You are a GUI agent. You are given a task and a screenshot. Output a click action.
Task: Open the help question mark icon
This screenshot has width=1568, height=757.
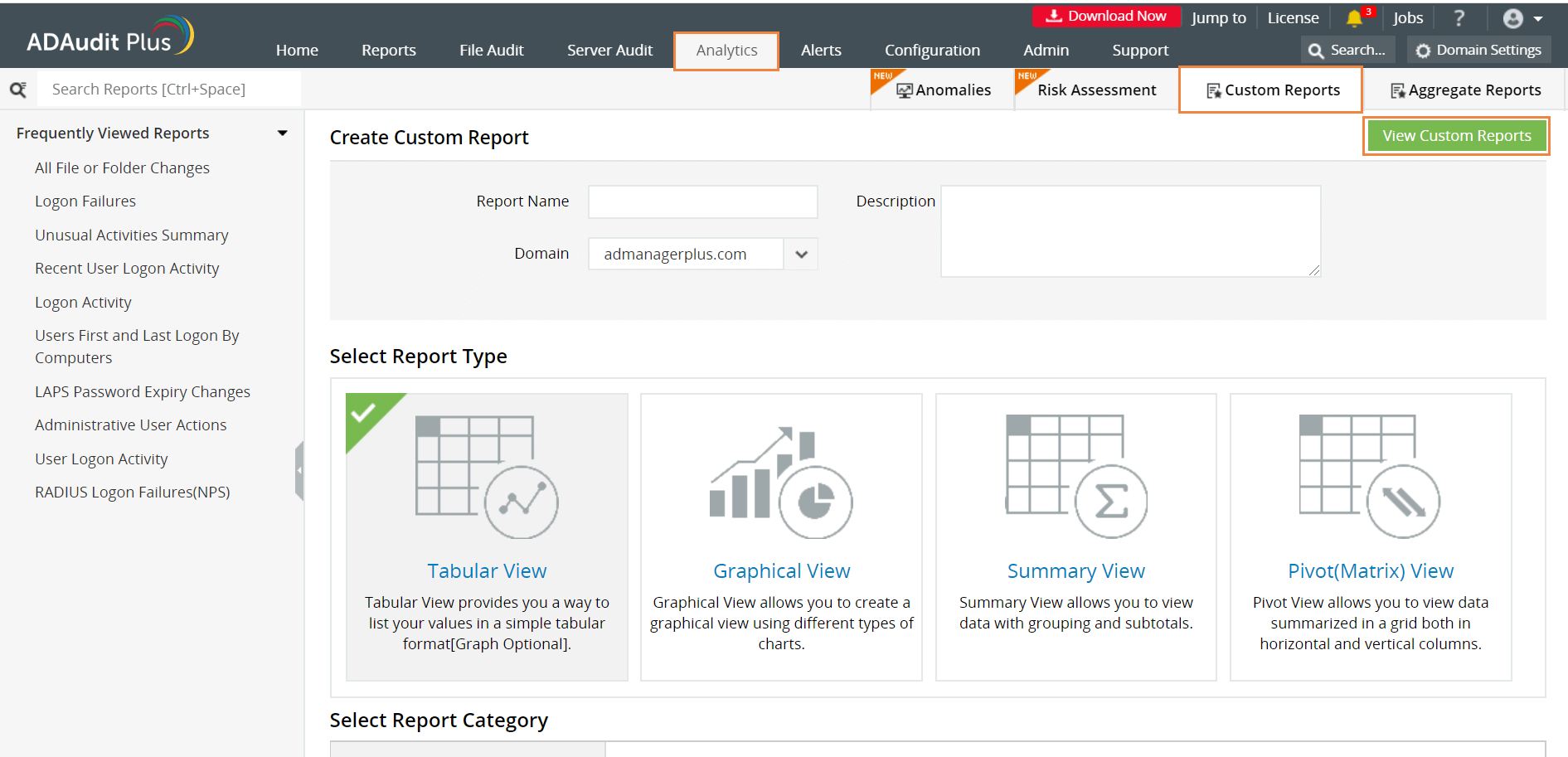point(1459,18)
